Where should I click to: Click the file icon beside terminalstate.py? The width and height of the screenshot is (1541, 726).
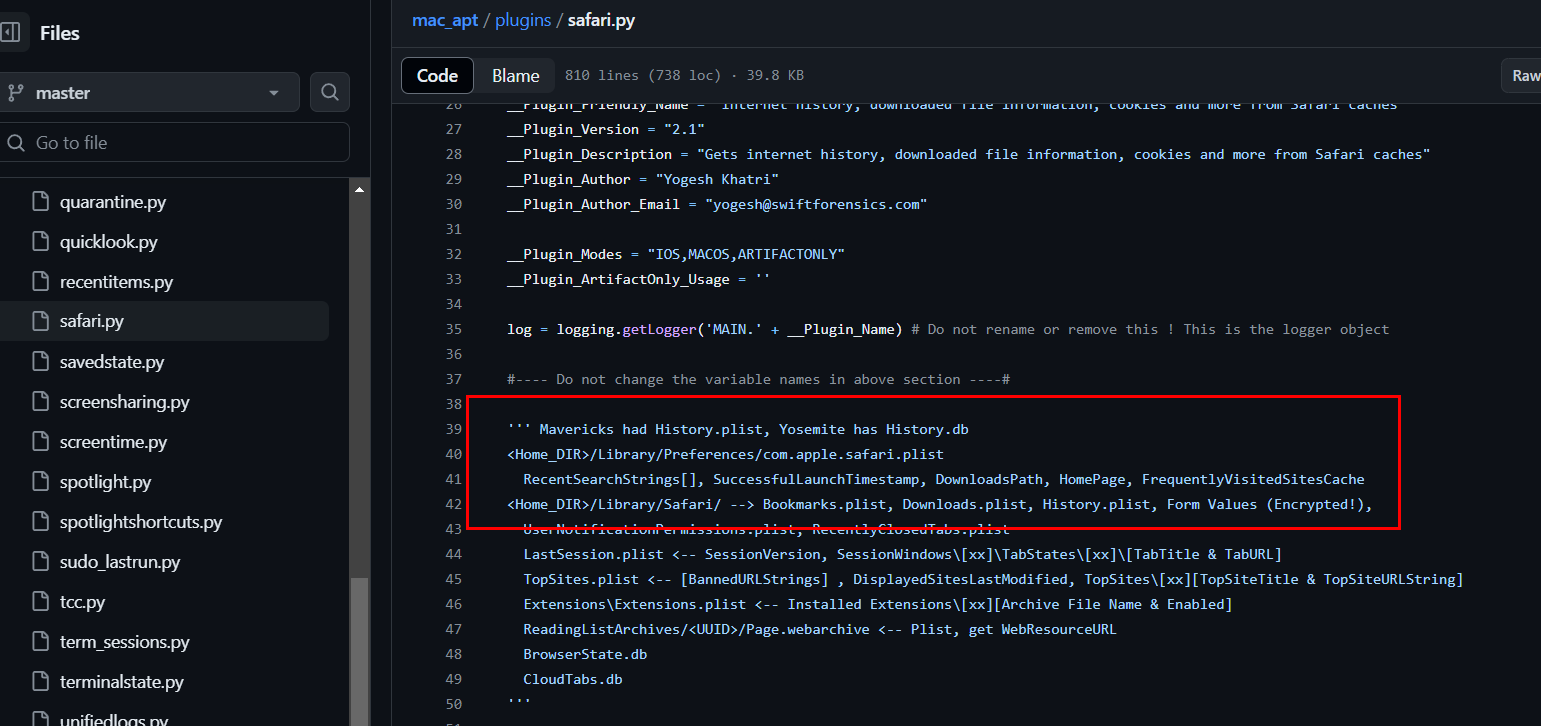tap(40, 682)
